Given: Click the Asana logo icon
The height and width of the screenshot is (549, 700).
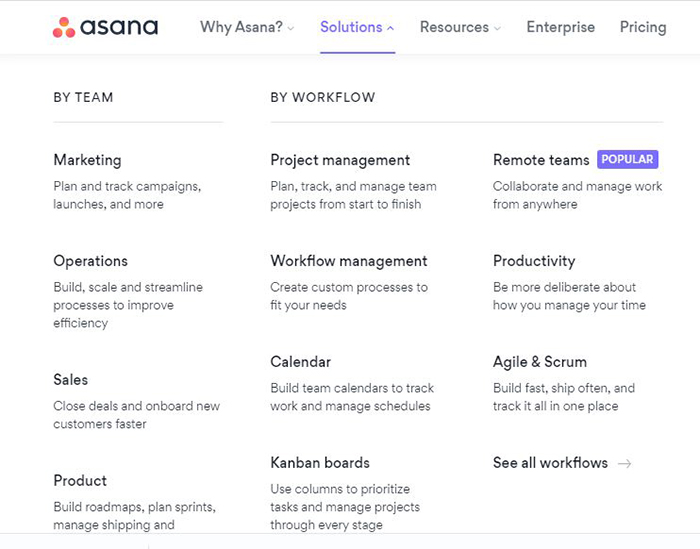Looking at the screenshot, I should coord(64,27).
